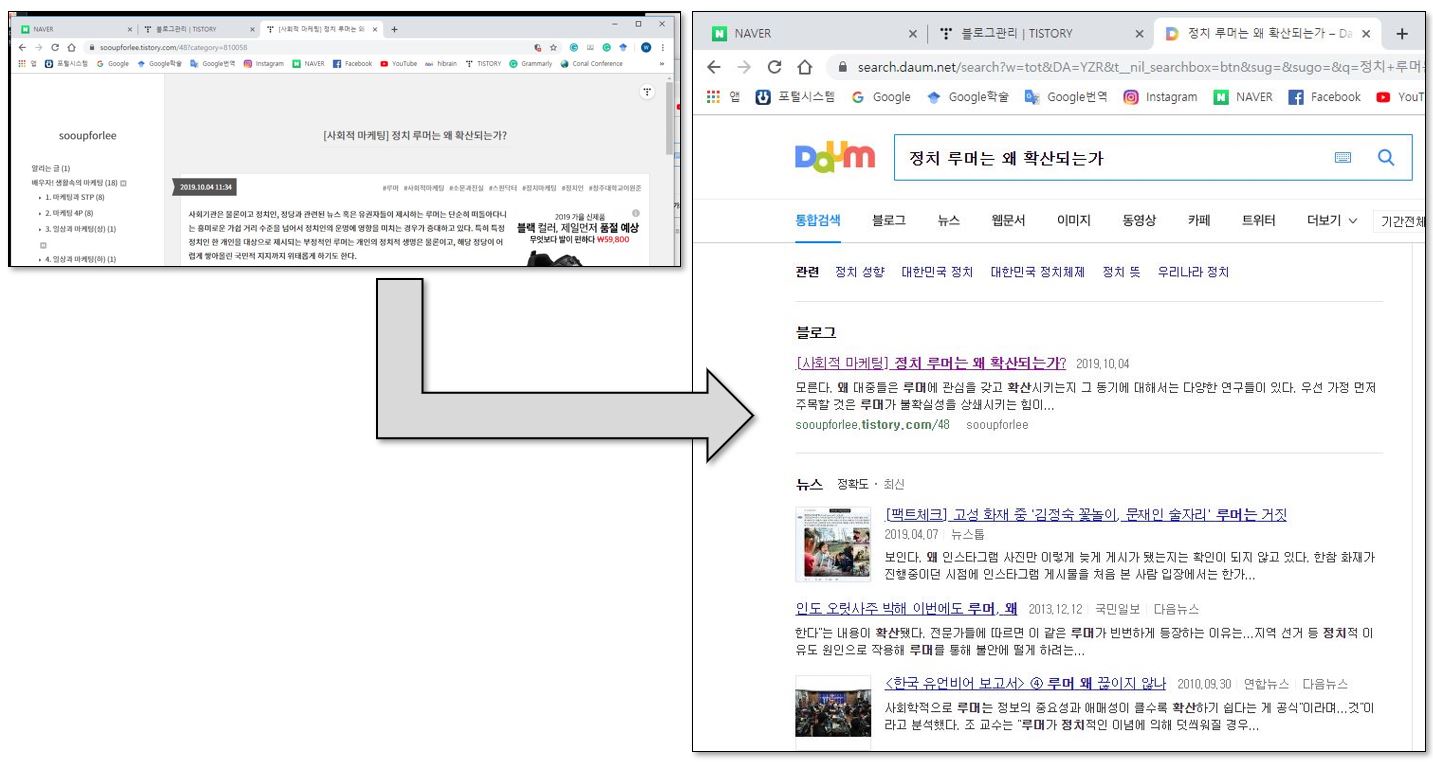
Task: Close the active Daum search tab
Action: [1366, 33]
